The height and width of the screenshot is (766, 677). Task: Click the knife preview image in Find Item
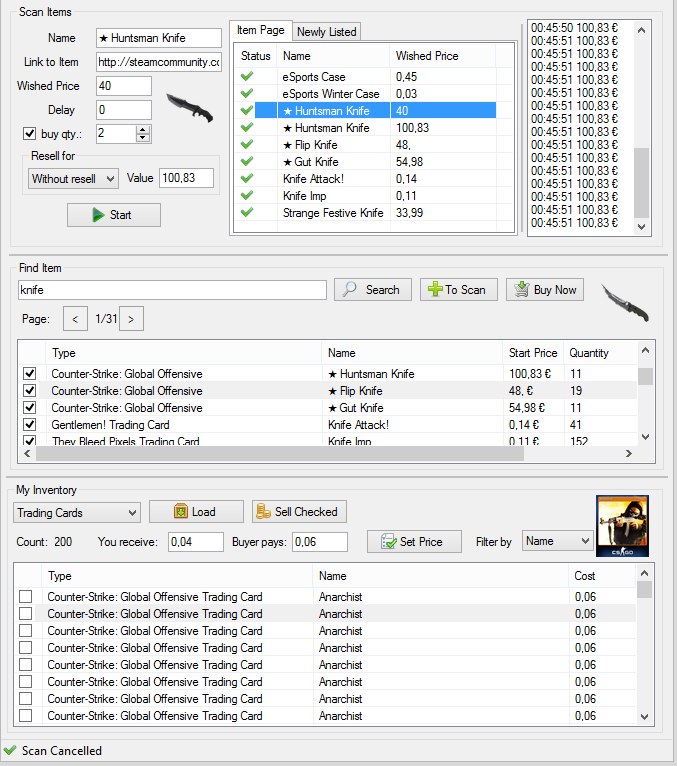point(625,303)
